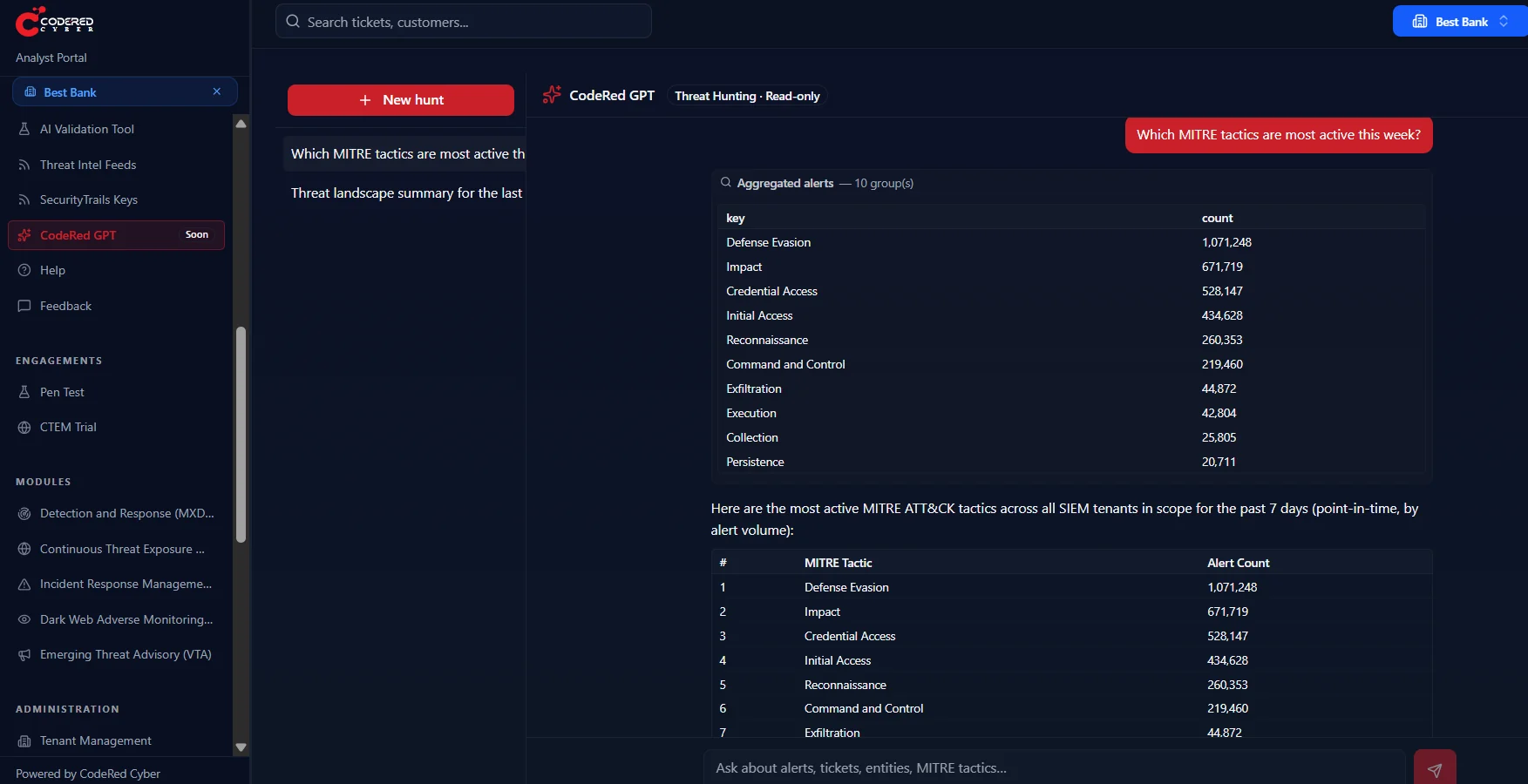Click the search magnifier icon in top bar
The image size is (1528, 784).
(x=293, y=22)
